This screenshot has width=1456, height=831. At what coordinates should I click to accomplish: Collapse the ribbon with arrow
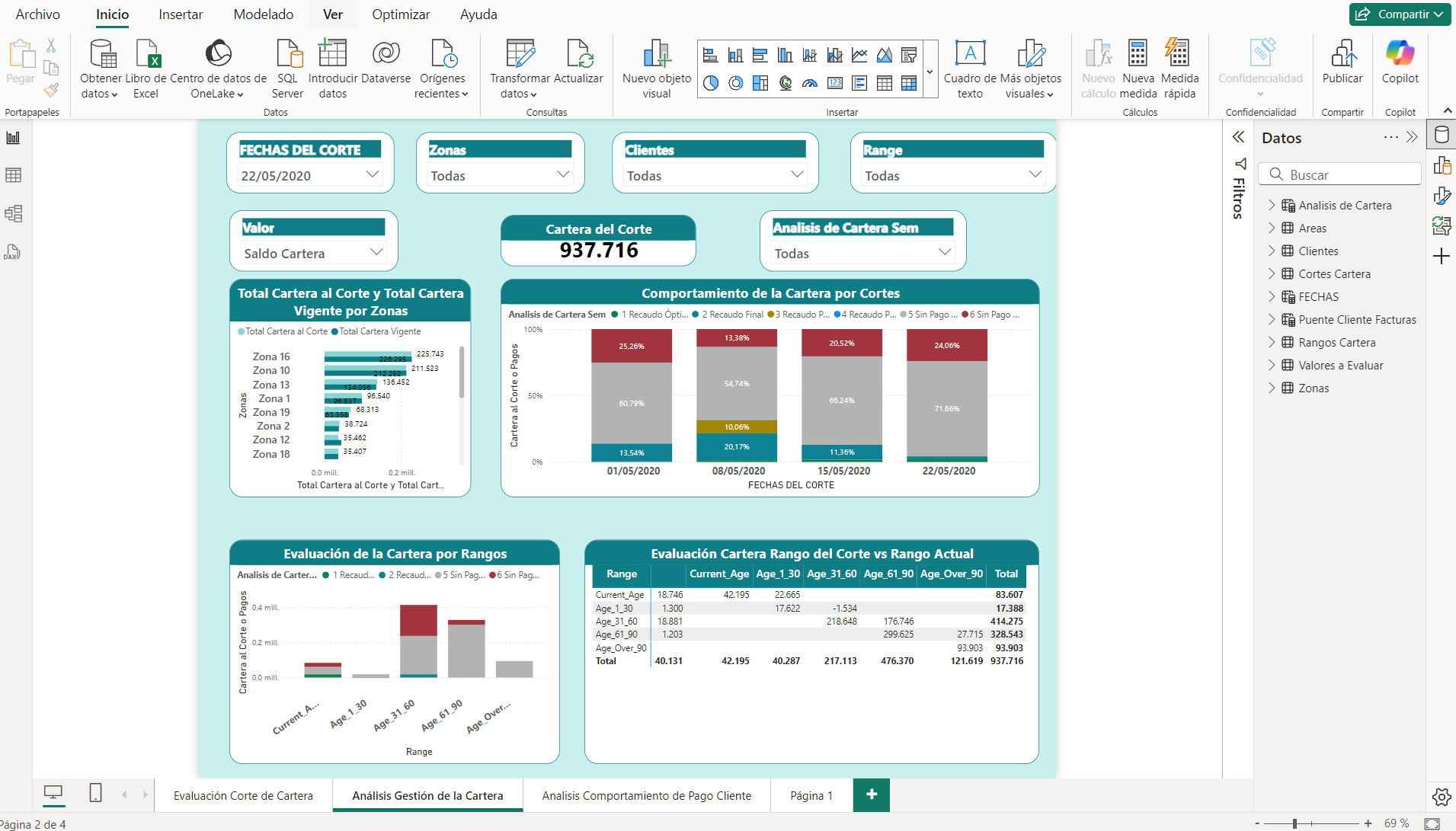[x=1448, y=111]
